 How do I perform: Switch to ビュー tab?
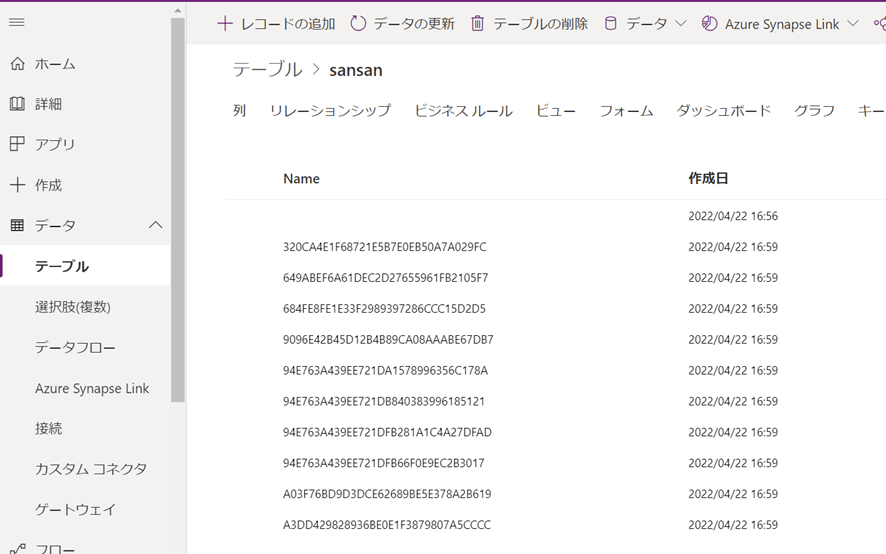tap(555, 111)
